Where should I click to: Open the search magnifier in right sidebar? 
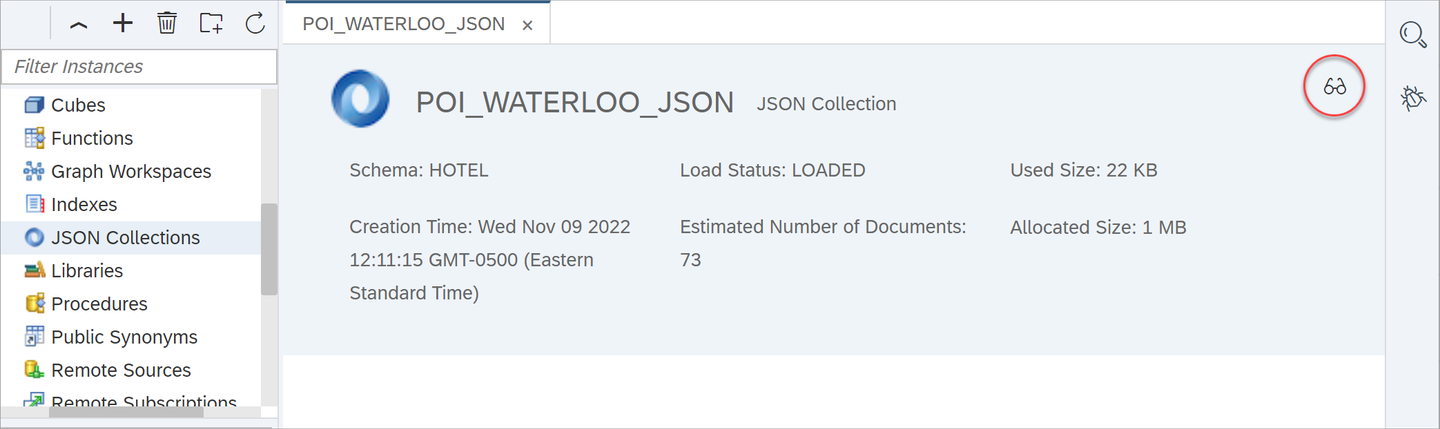1412,34
